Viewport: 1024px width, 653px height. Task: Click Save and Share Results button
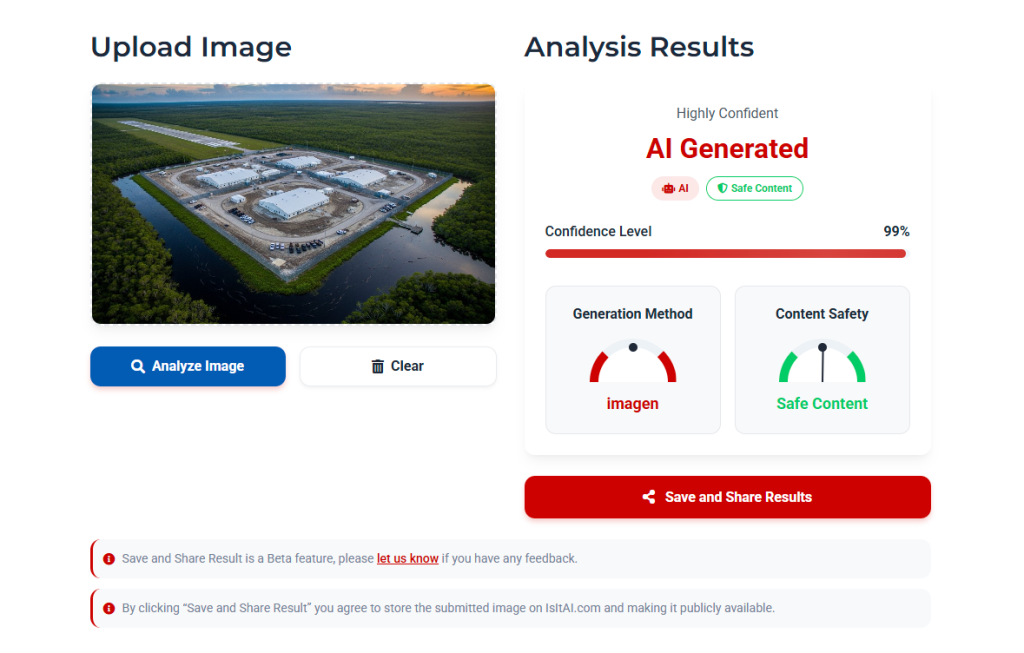728,497
